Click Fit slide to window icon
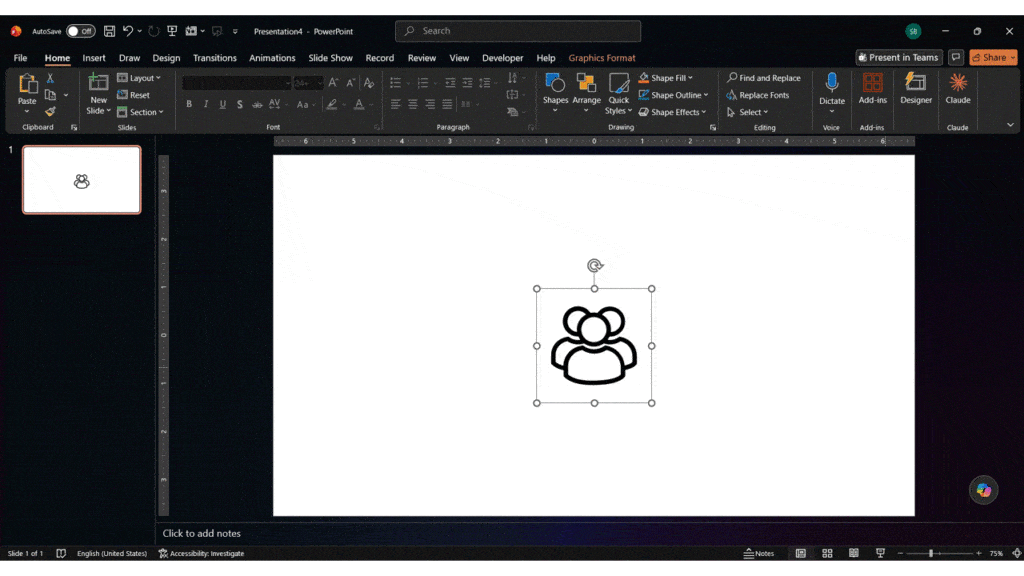The image size is (1024, 576). click(x=1016, y=553)
